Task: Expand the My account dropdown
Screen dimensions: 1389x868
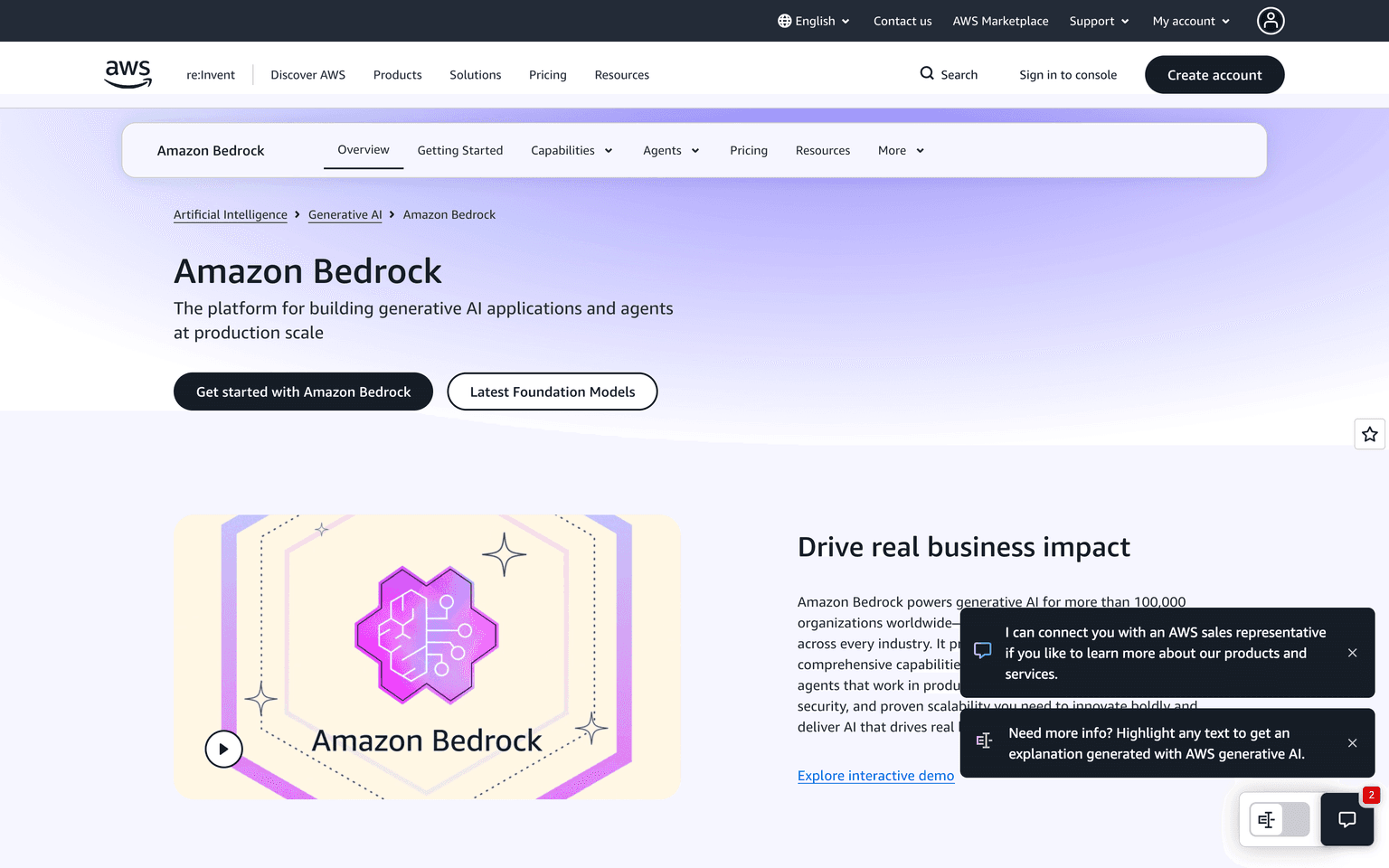Action: [1191, 21]
